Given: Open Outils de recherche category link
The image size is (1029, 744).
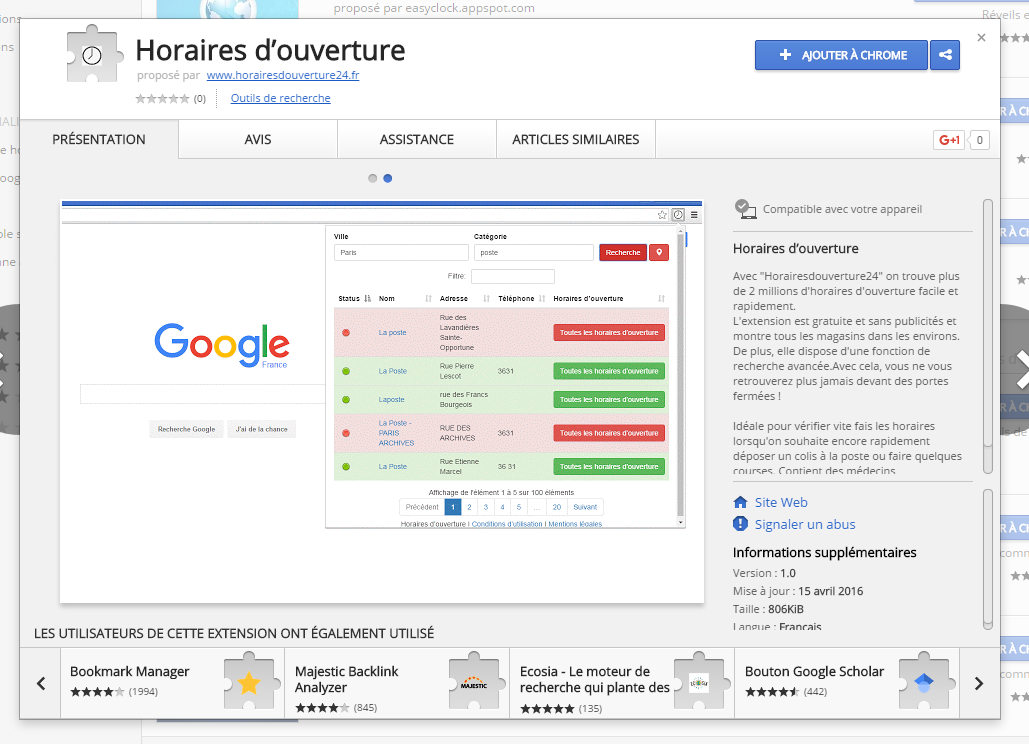Looking at the screenshot, I should click(280, 98).
